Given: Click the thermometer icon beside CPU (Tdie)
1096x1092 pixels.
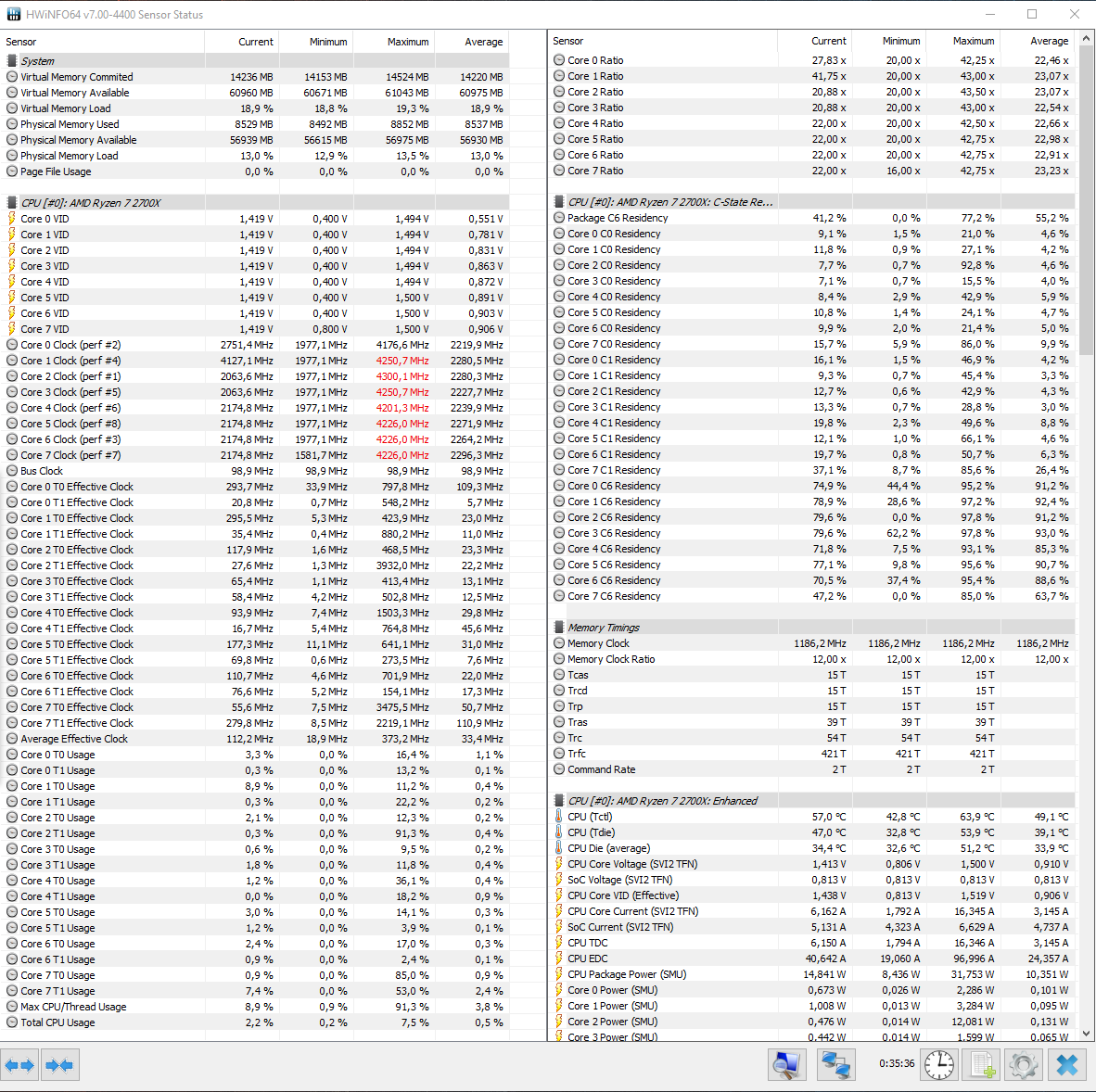Looking at the screenshot, I should click(559, 832).
